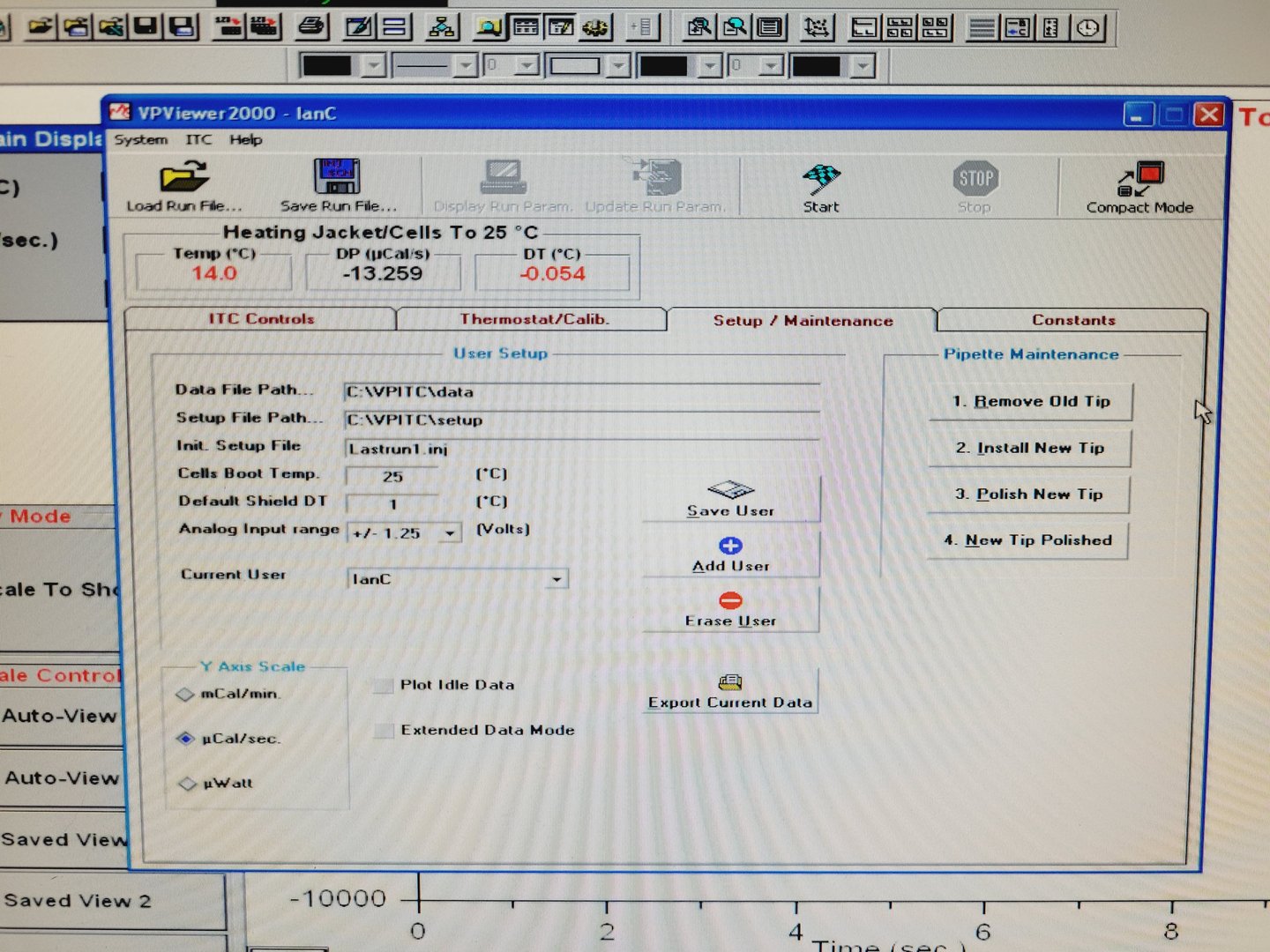The image size is (1270, 952).
Task: Click the first dark floppy disk icon
Action: 146,26
